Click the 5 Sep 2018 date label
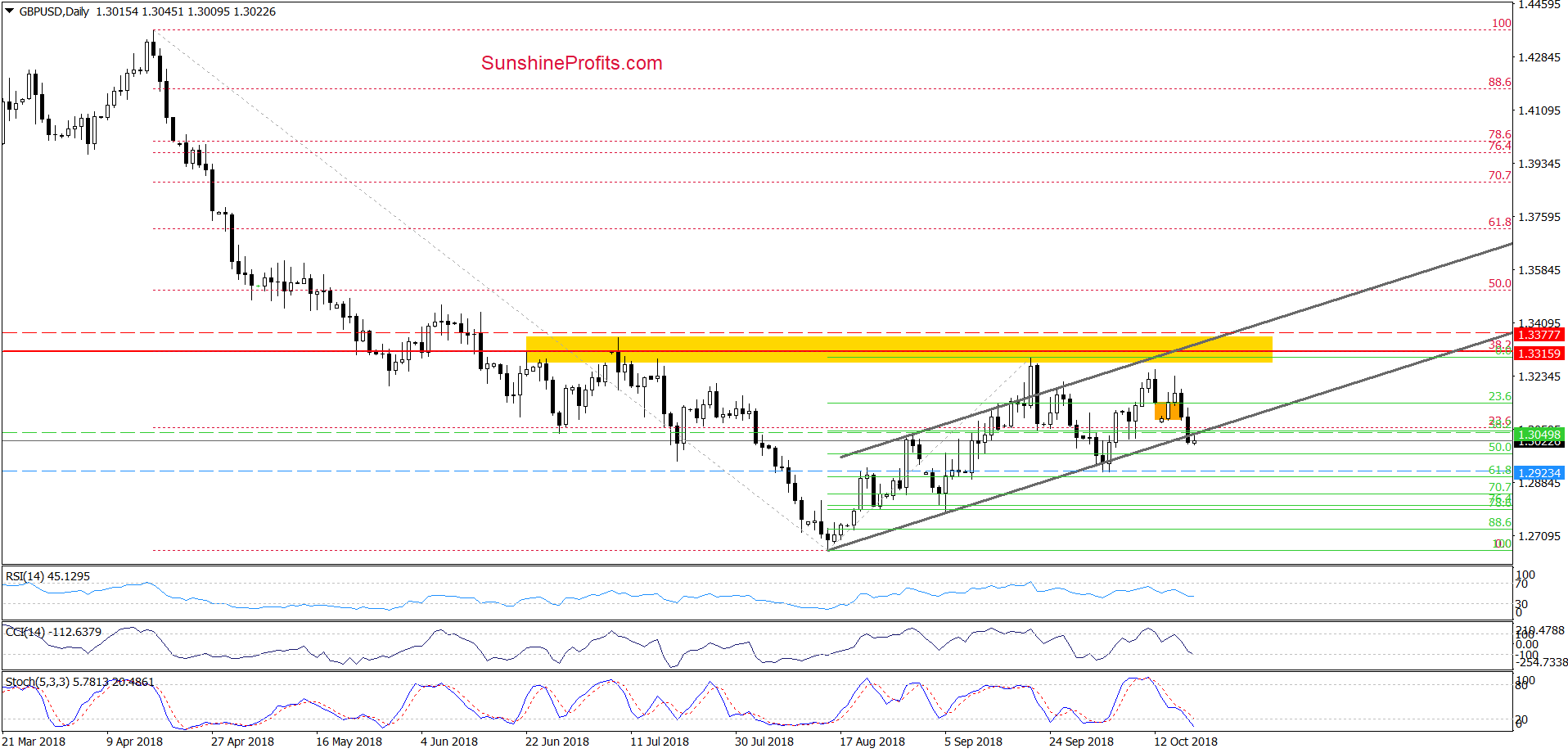Viewport: 1568px width, 753px height. click(973, 742)
